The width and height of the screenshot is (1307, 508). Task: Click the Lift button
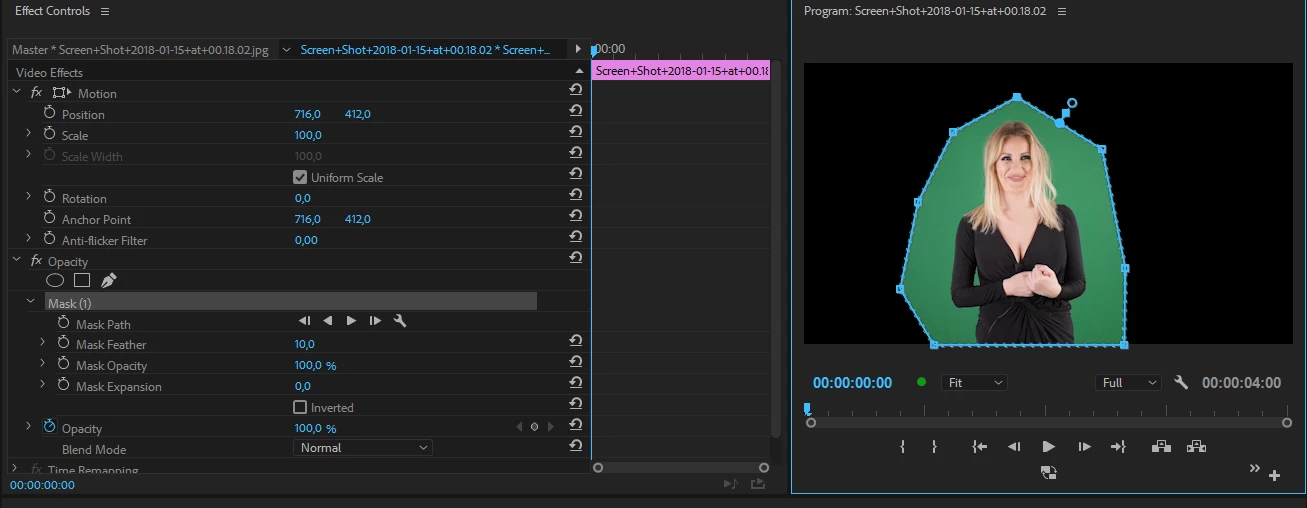click(x=1161, y=447)
